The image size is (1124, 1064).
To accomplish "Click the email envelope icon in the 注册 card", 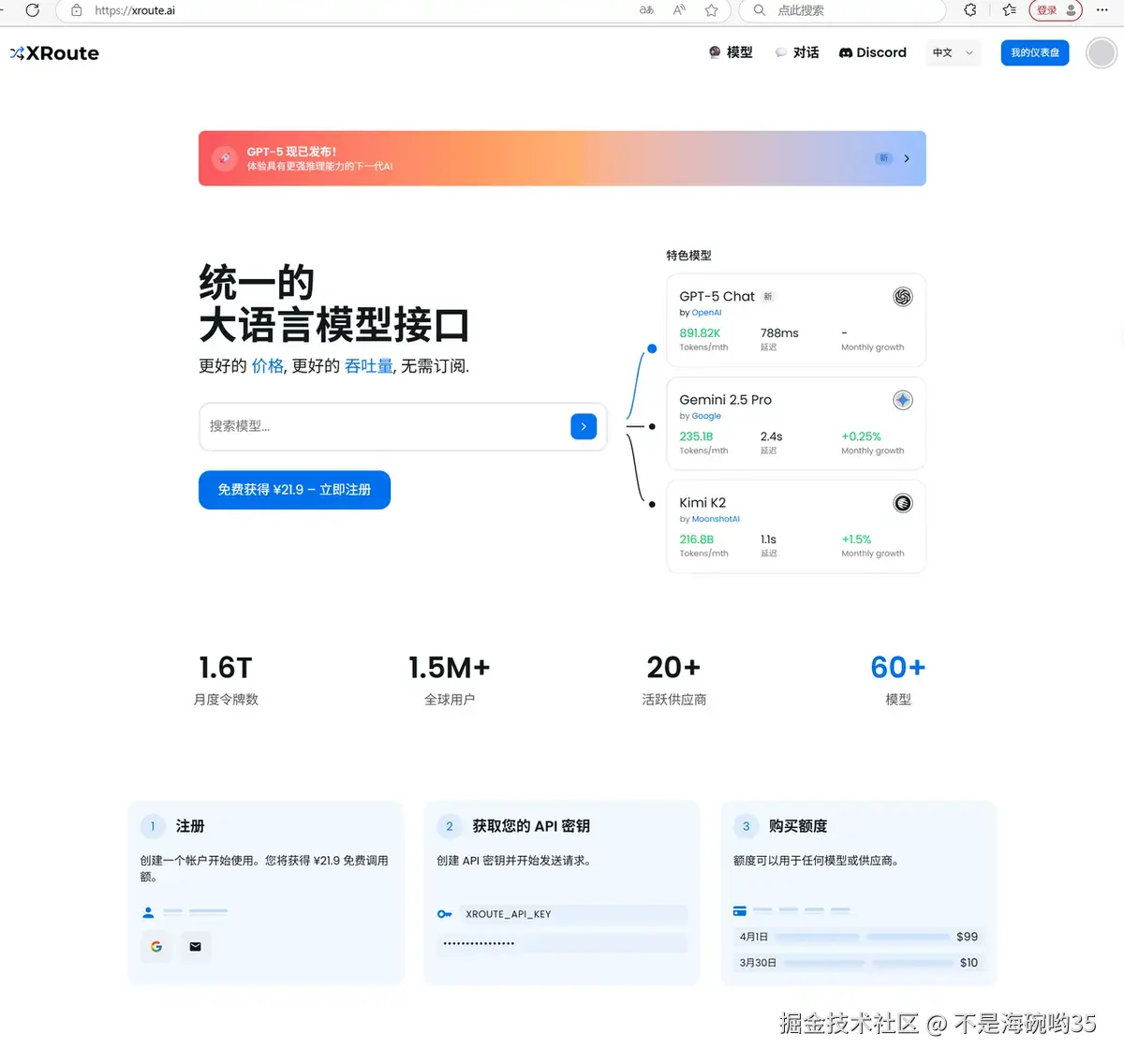I will click(x=195, y=947).
